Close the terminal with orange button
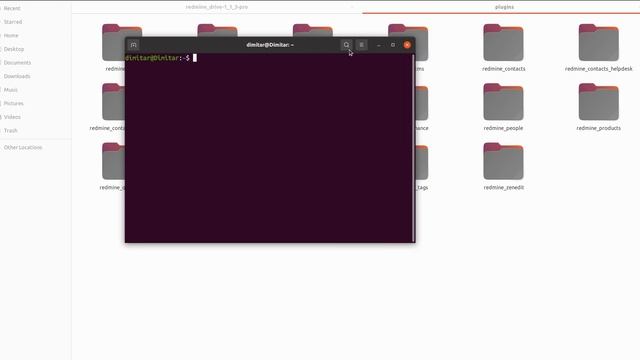 tap(407, 45)
